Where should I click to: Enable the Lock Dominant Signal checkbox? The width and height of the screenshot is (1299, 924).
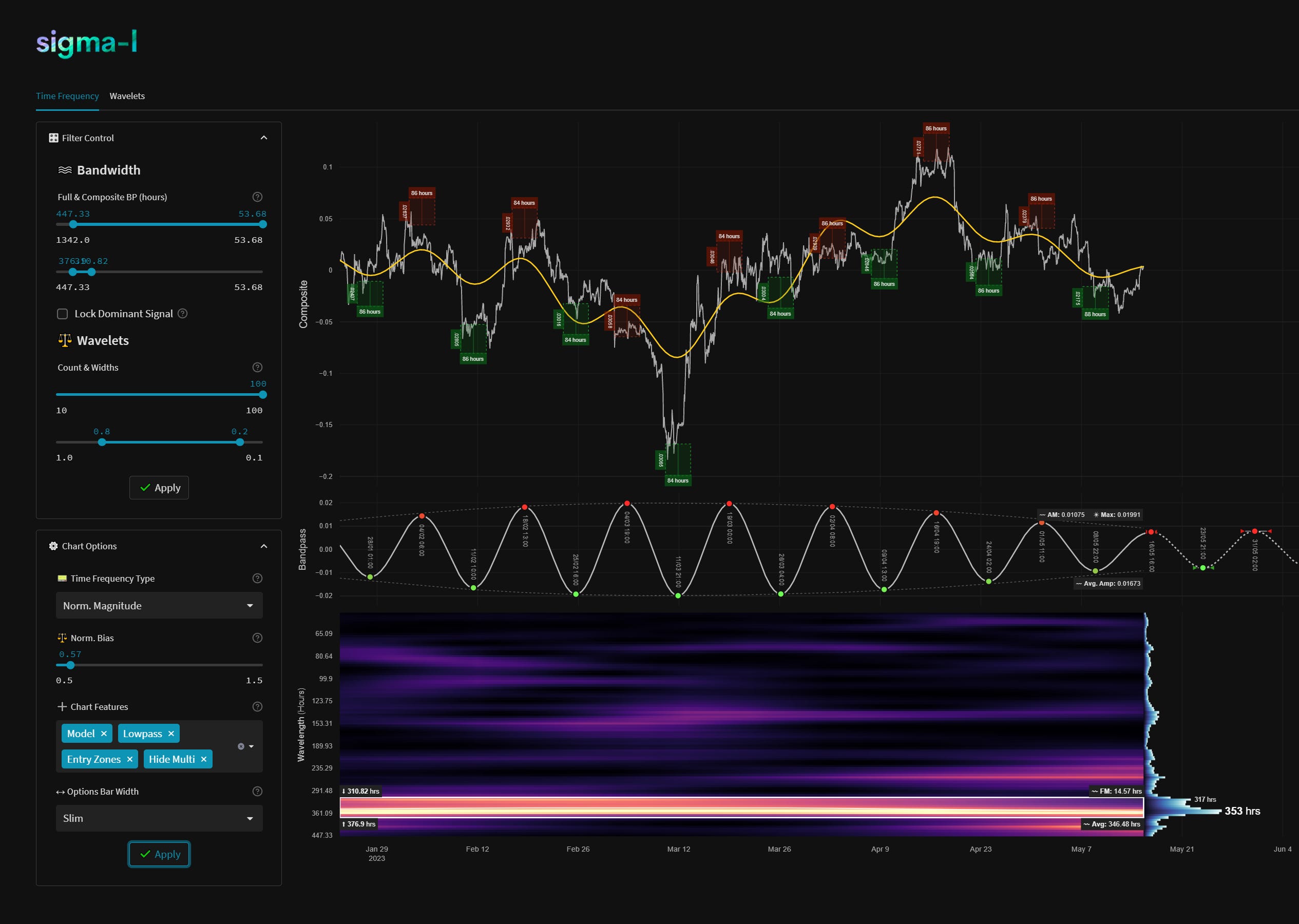click(x=62, y=314)
